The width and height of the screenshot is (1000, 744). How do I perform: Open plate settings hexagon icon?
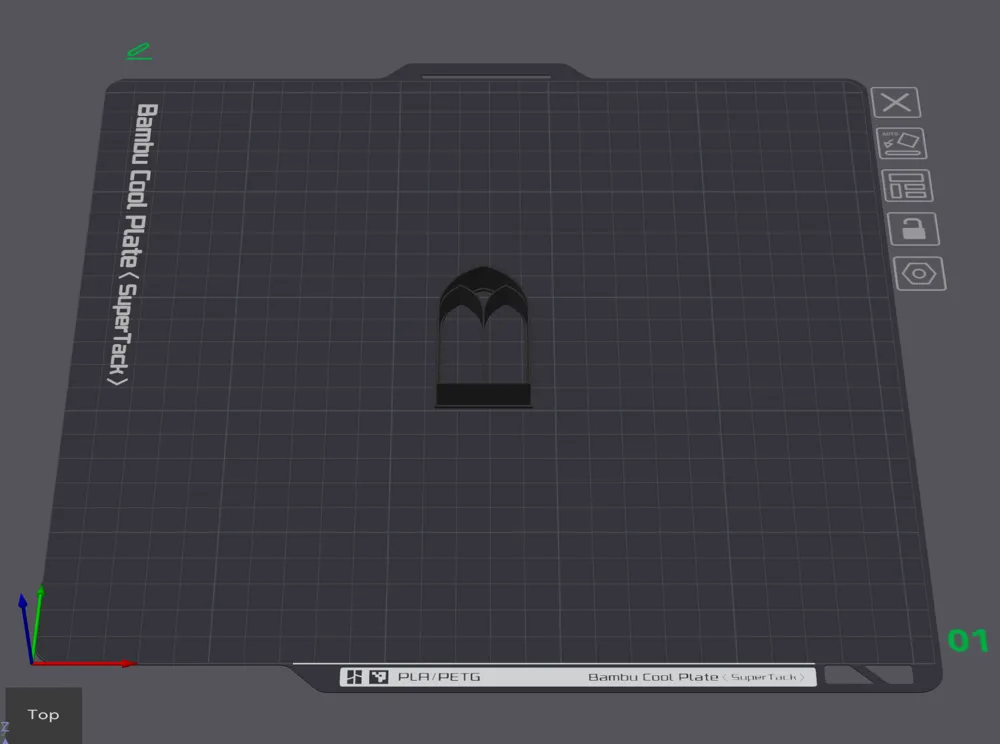(x=920, y=274)
